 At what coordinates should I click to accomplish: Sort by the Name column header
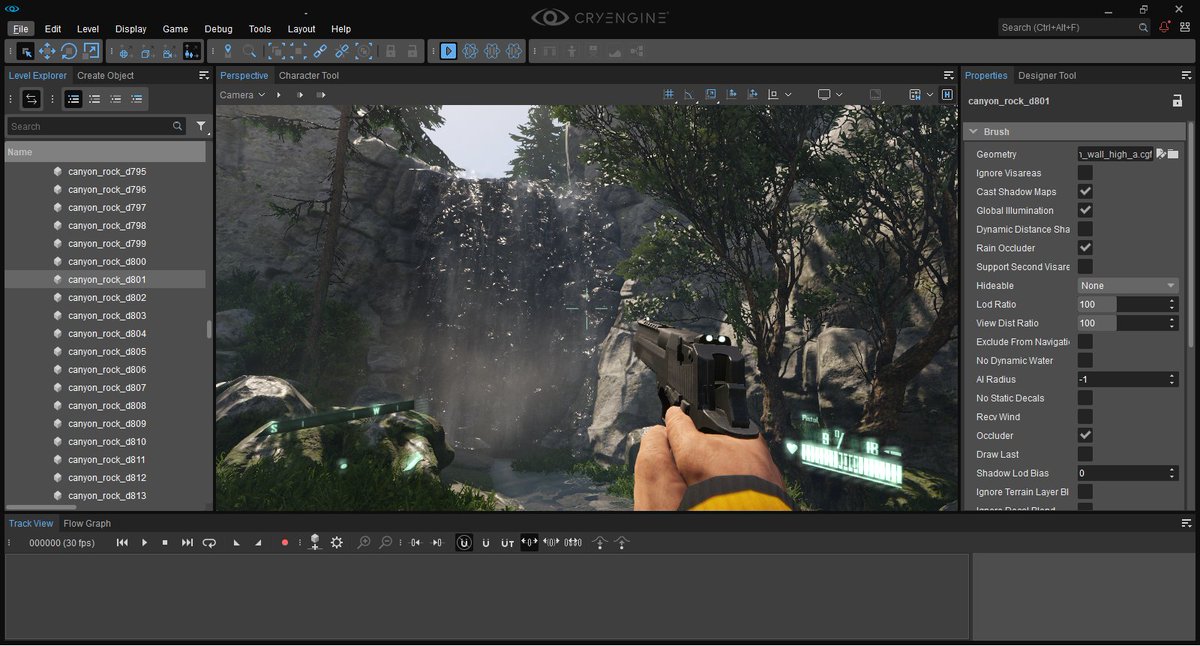(x=105, y=152)
